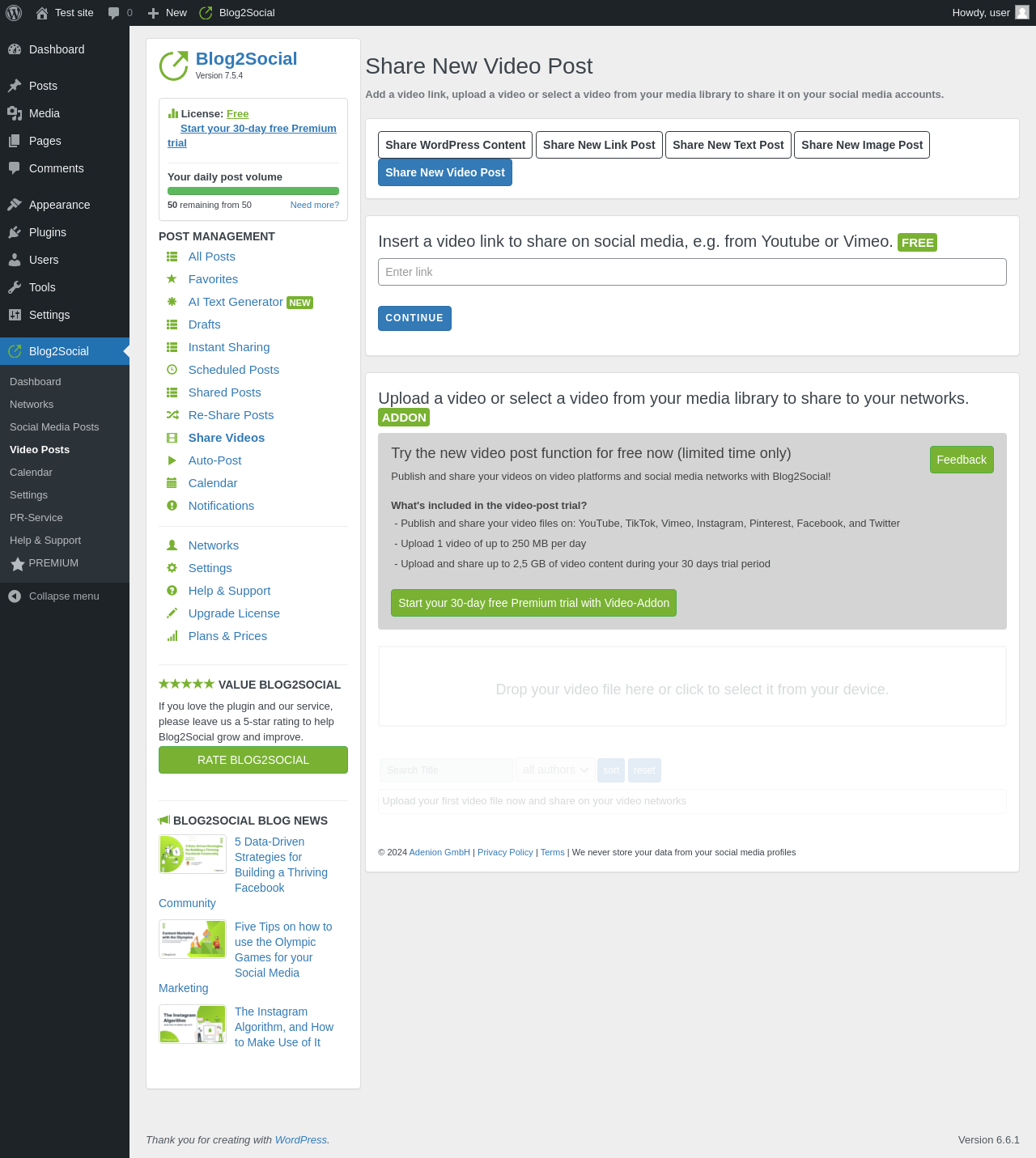This screenshot has height=1158, width=1036.
Task: Click the Appearance brush icon
Action: tap(15, 205)
